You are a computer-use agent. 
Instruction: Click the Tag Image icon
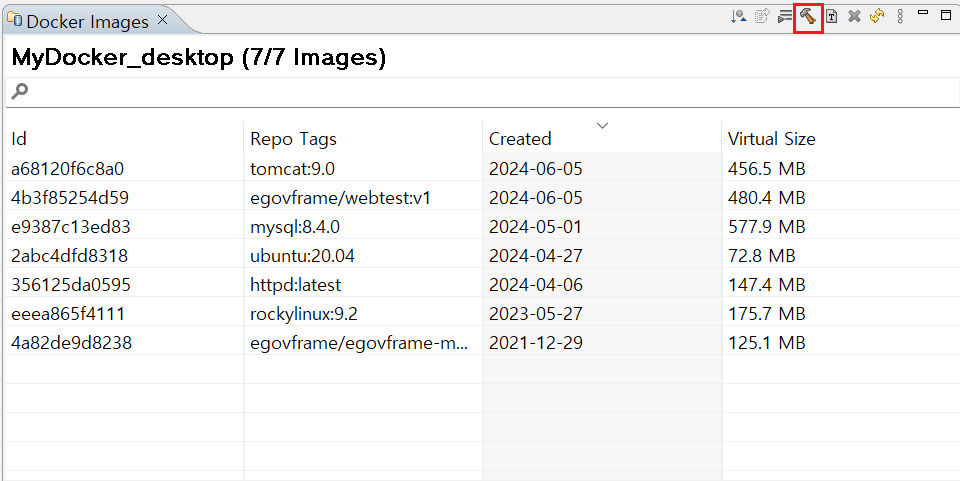831,16
